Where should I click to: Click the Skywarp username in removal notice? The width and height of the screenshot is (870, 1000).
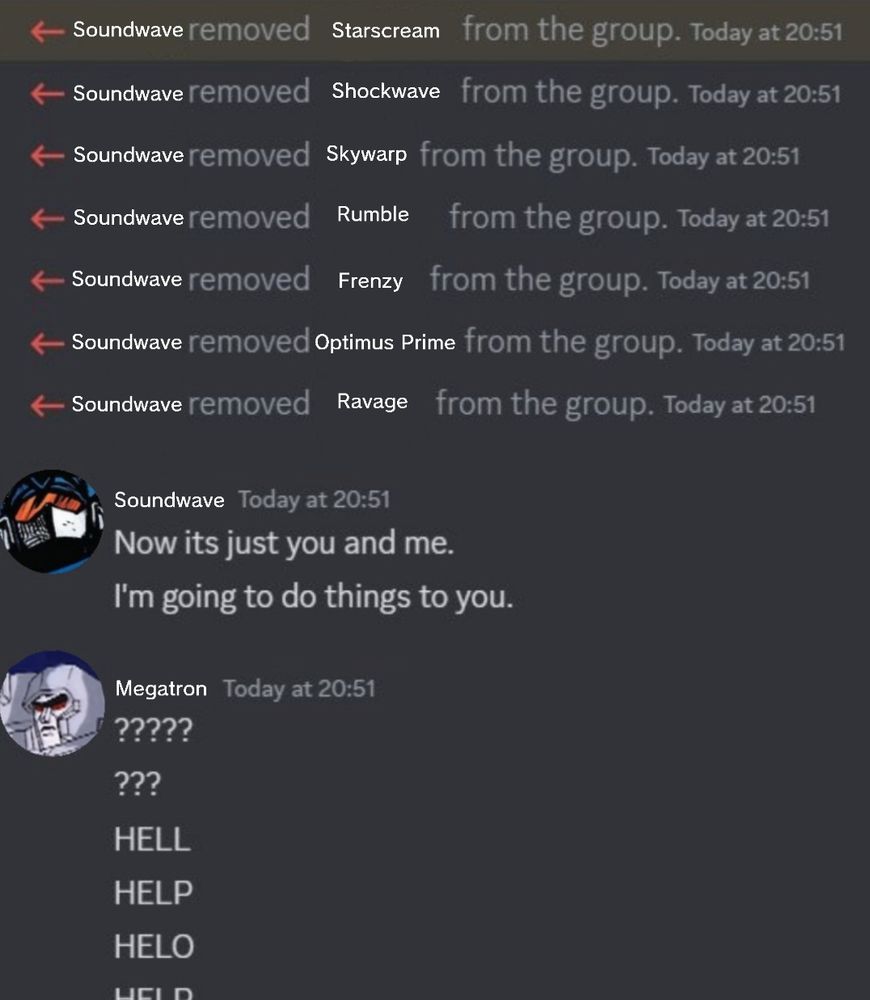tap(366, 154)
